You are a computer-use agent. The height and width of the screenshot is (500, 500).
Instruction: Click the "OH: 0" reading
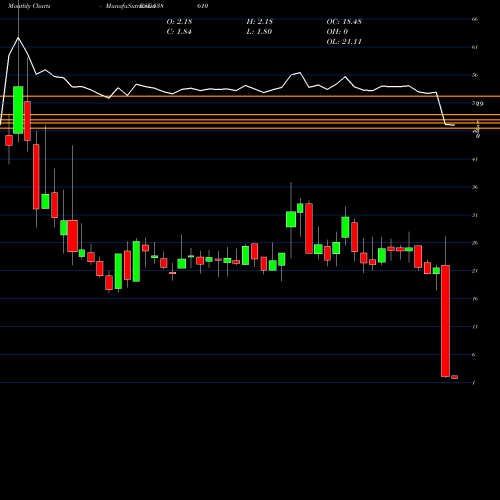coord(337,32)
